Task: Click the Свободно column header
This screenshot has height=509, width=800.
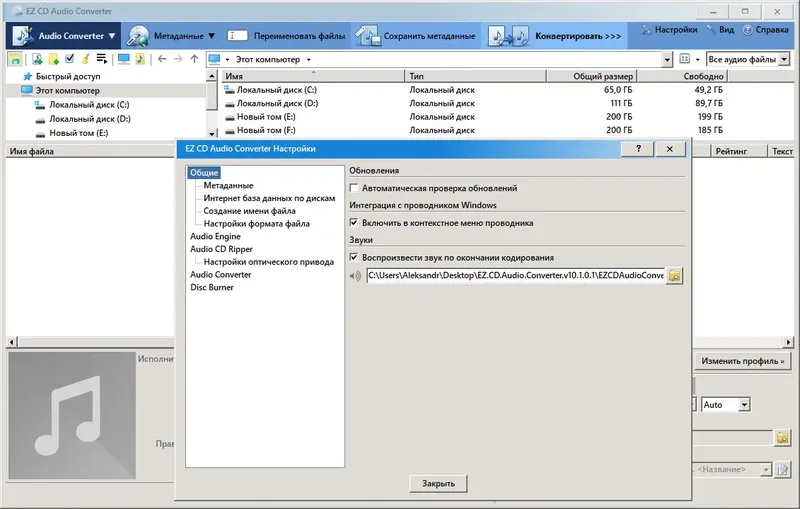Action: tap(683, 76)
